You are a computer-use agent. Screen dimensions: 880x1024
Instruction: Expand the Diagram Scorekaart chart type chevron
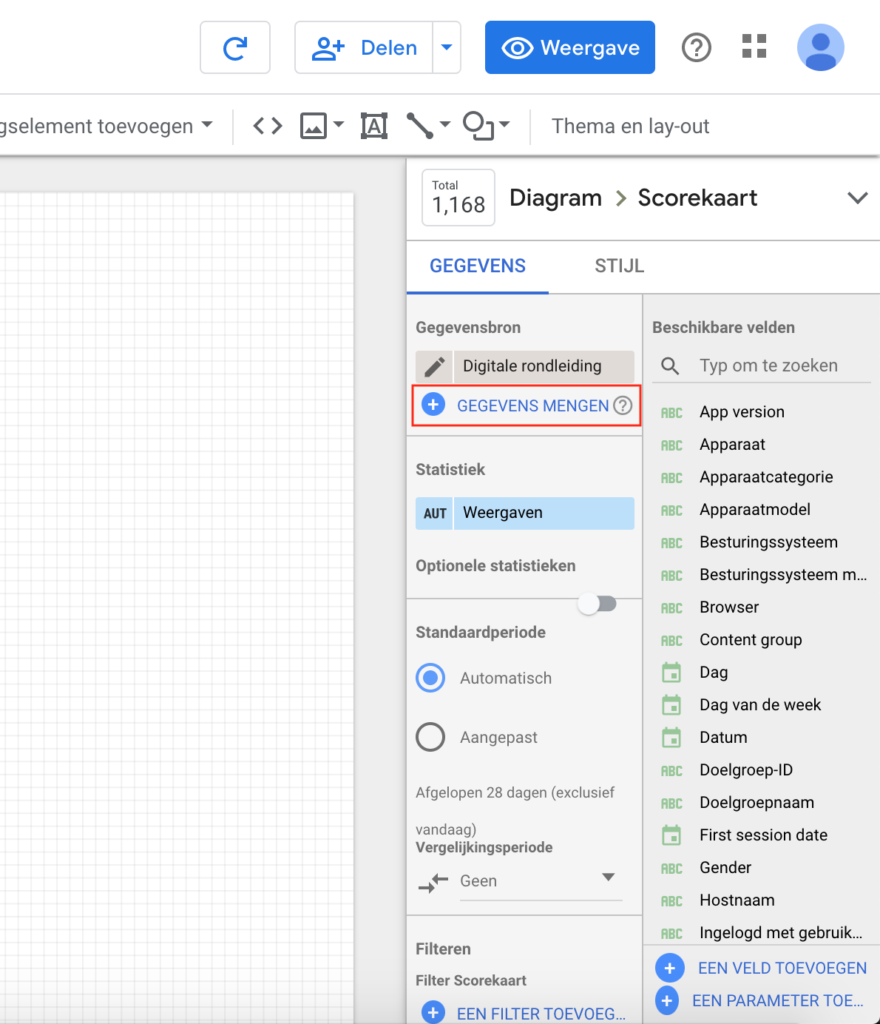click(857, 198)
